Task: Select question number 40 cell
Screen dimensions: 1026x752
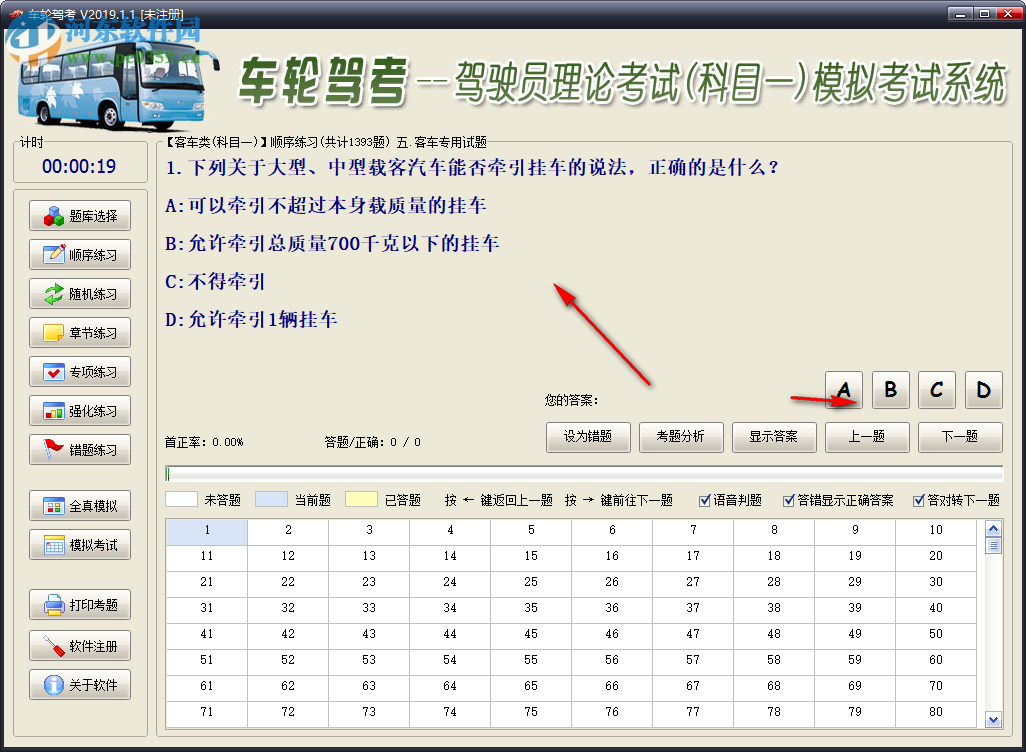Action: pyautogui.click(x=936, y=610)
